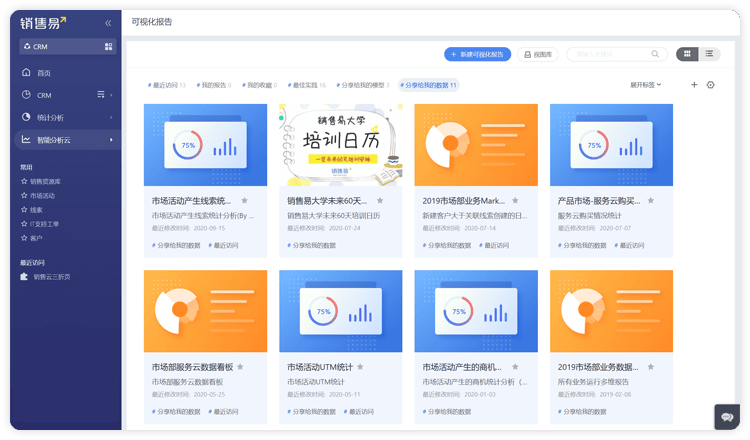Favorite the 2019市场部业务数据 report star

coord(651,367)
